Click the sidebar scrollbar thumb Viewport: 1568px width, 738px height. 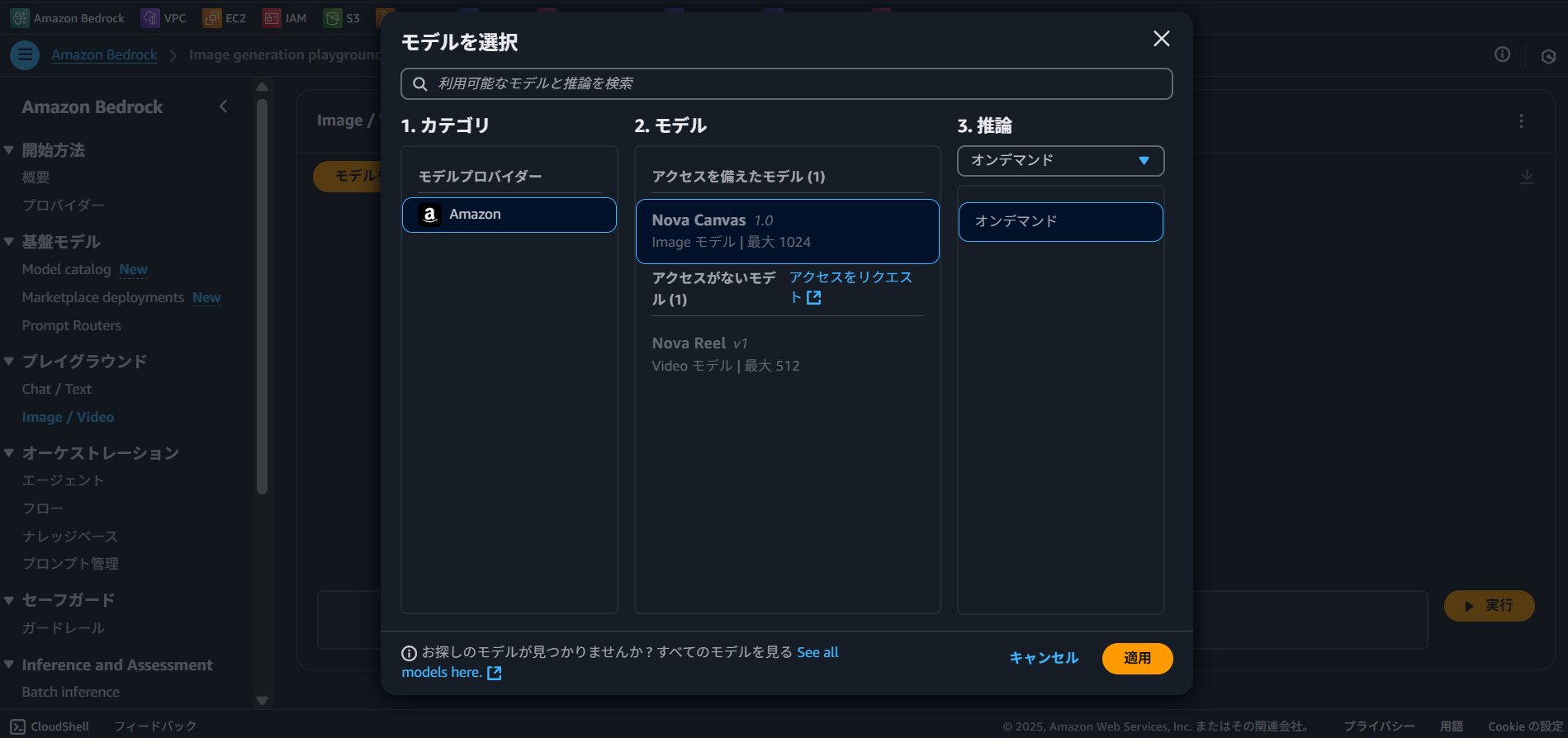262,297
